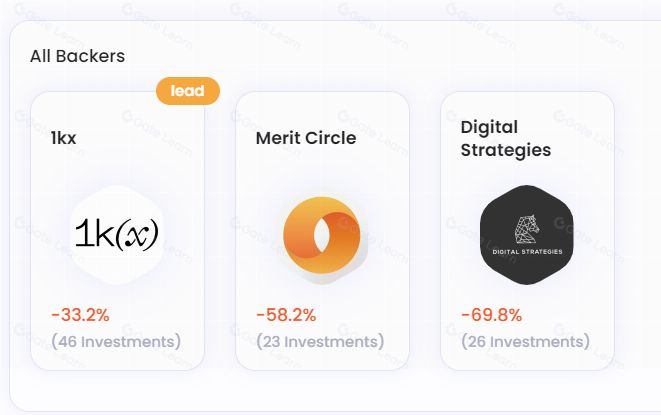
Task: Open the Digital Strategies backer title
Action: click(505, 138)
